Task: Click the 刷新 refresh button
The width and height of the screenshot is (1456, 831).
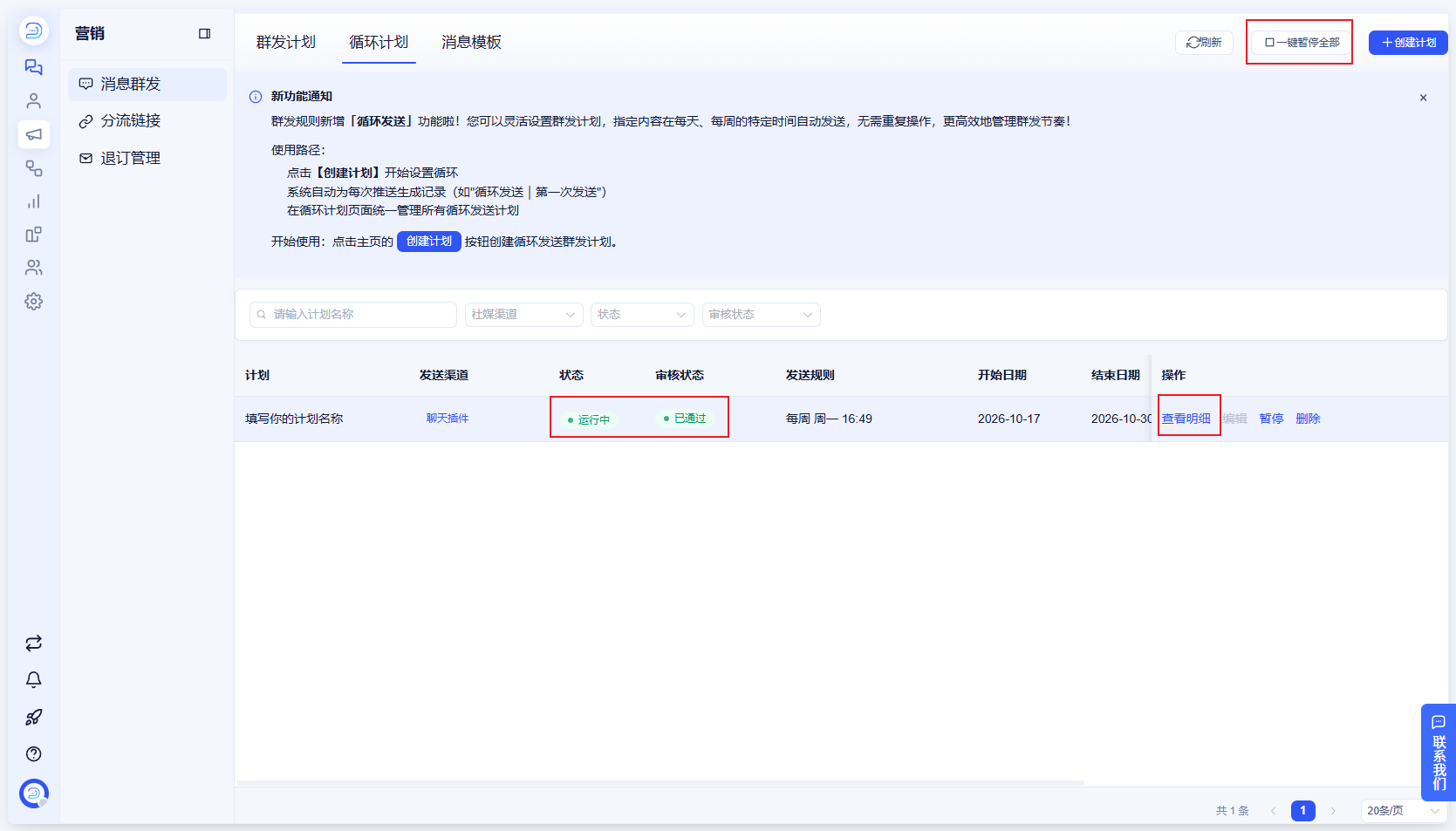Action: [1204, 43]
